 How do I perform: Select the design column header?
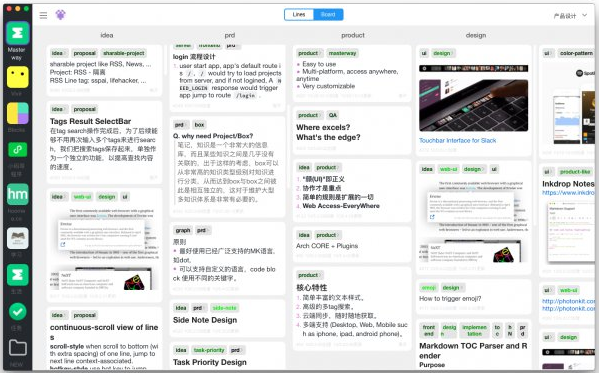click(476, 35)
